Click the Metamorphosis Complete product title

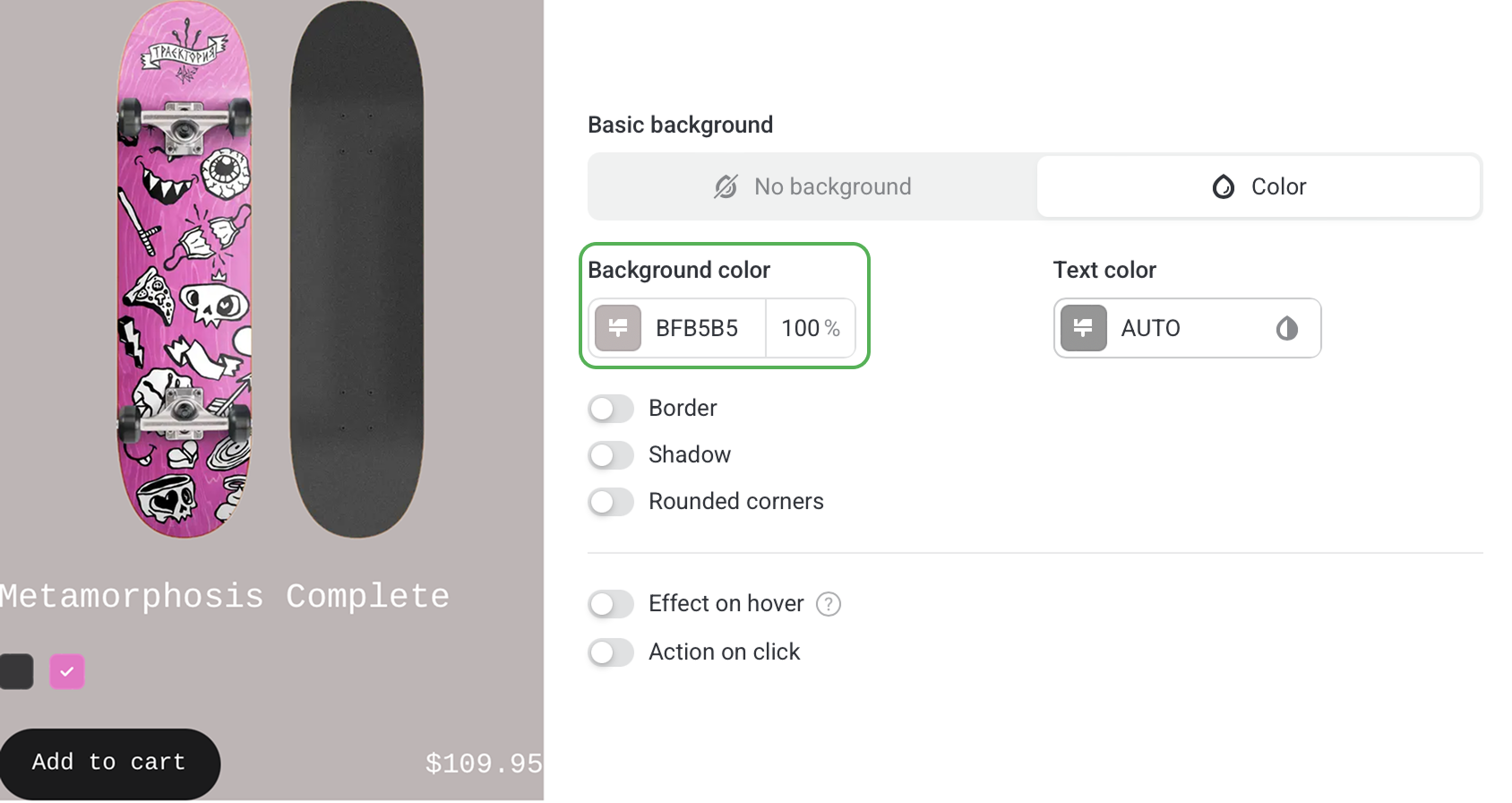point(224,597)
